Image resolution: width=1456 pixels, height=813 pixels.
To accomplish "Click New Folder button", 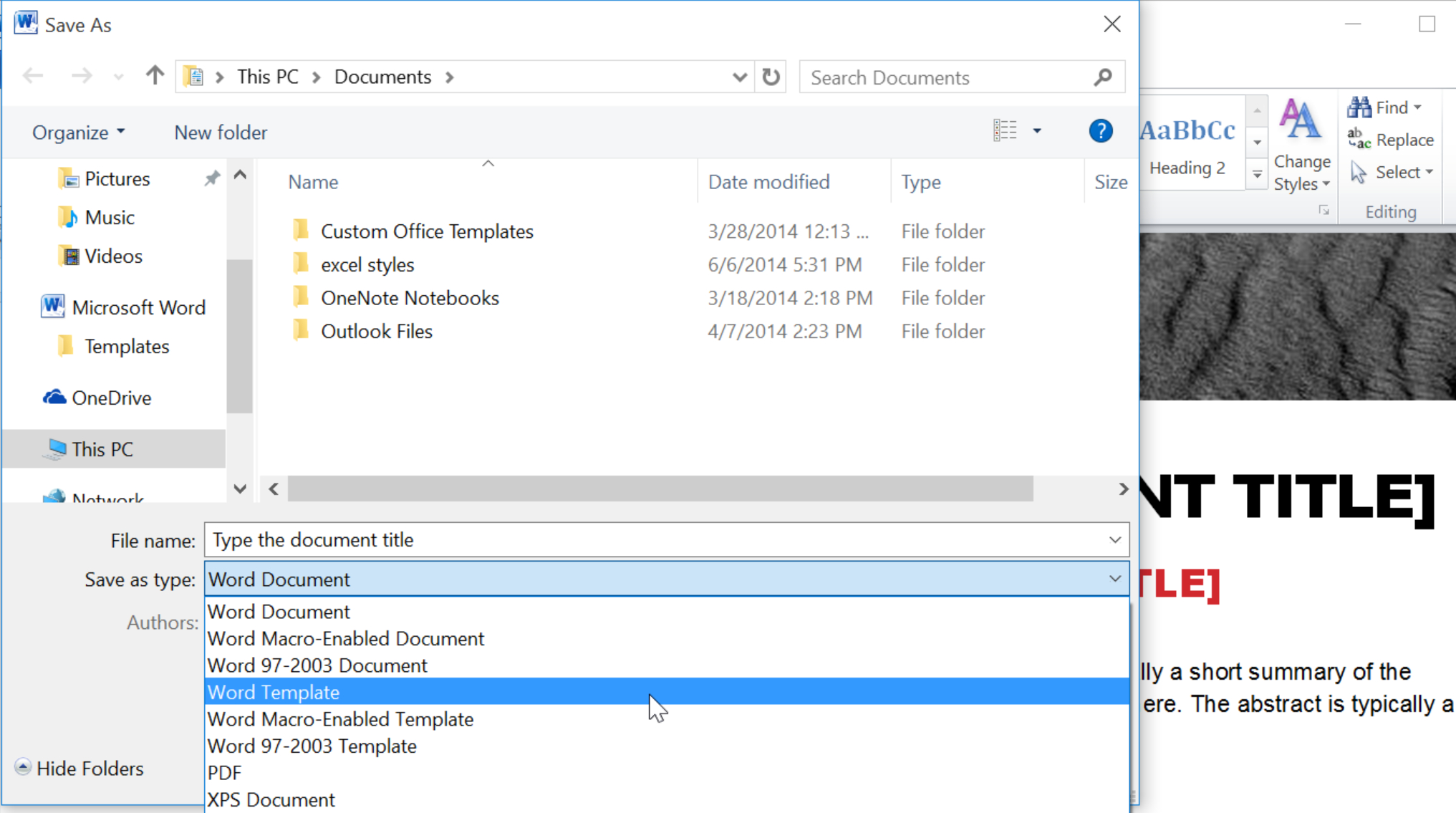I will pos(220,132).
